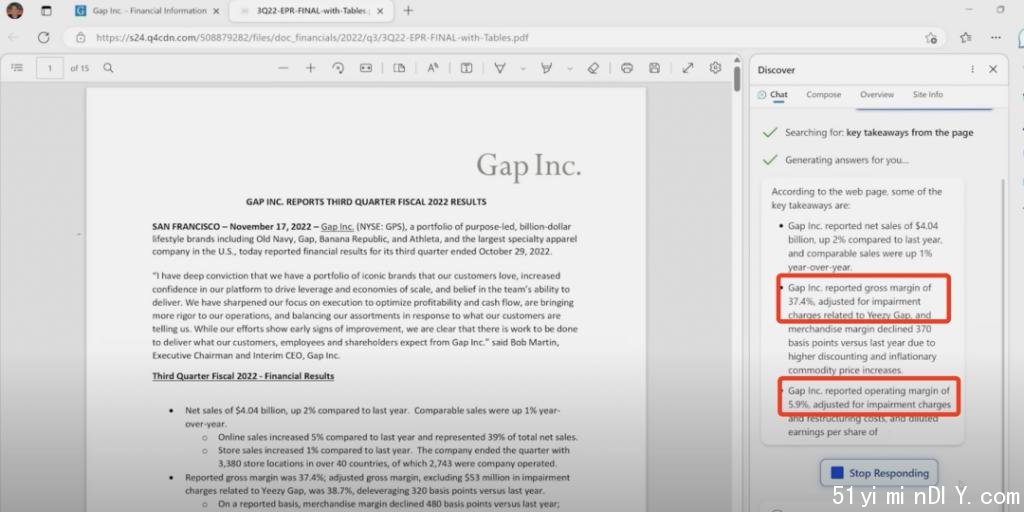Expand the Draw tool options arrow
Viewport: 1024px width, 512px height.
tap(522, 69)
